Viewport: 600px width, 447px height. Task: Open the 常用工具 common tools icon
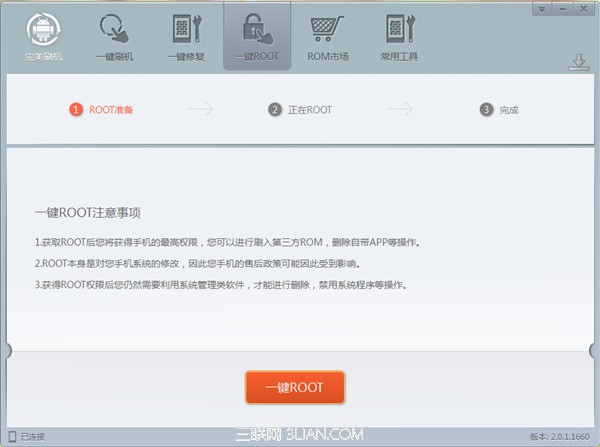tap(399, 29)
